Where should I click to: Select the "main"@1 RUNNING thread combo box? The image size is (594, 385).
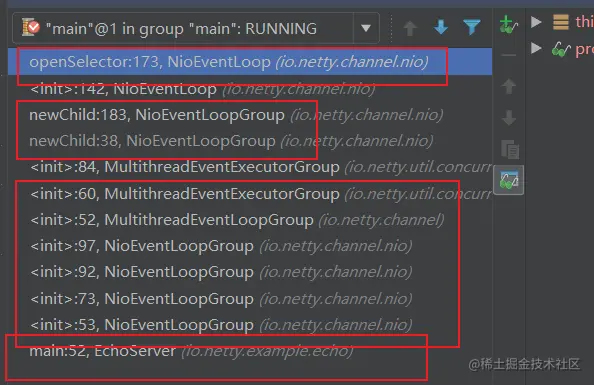tap(196, 28)
